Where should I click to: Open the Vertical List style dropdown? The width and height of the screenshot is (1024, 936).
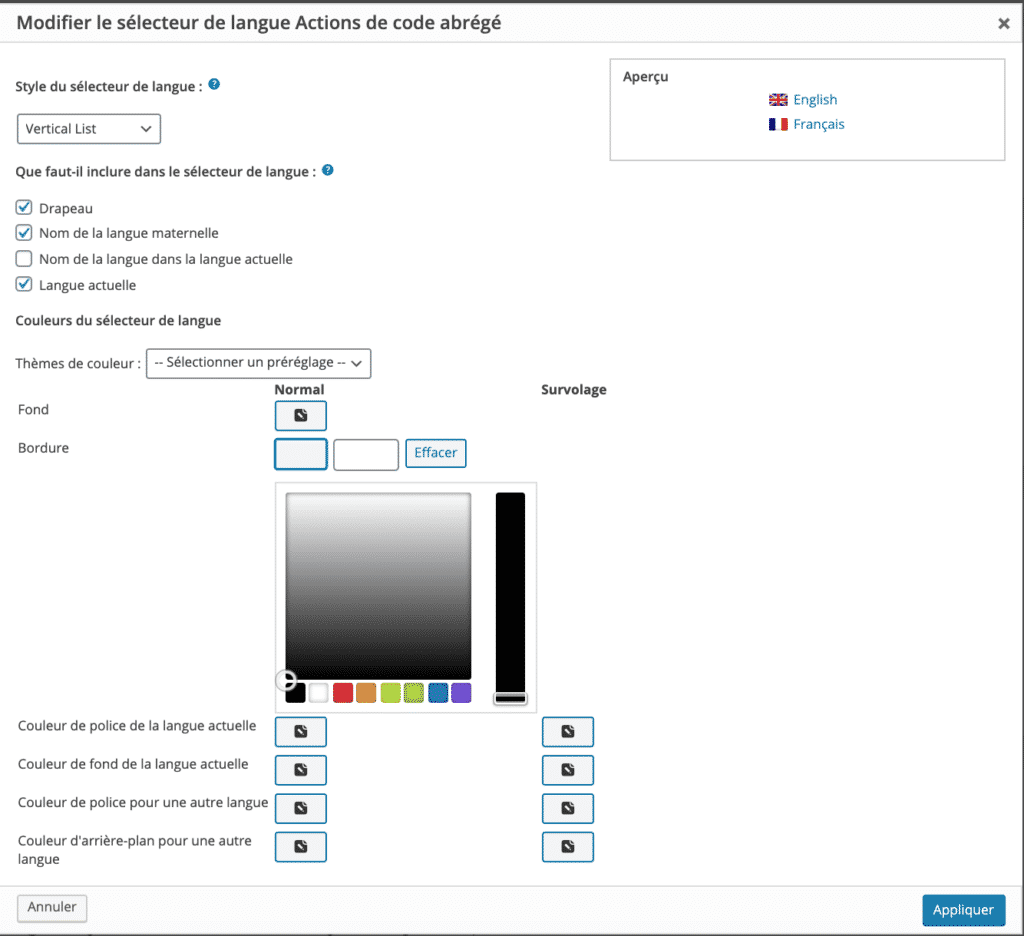pos(89,129)
